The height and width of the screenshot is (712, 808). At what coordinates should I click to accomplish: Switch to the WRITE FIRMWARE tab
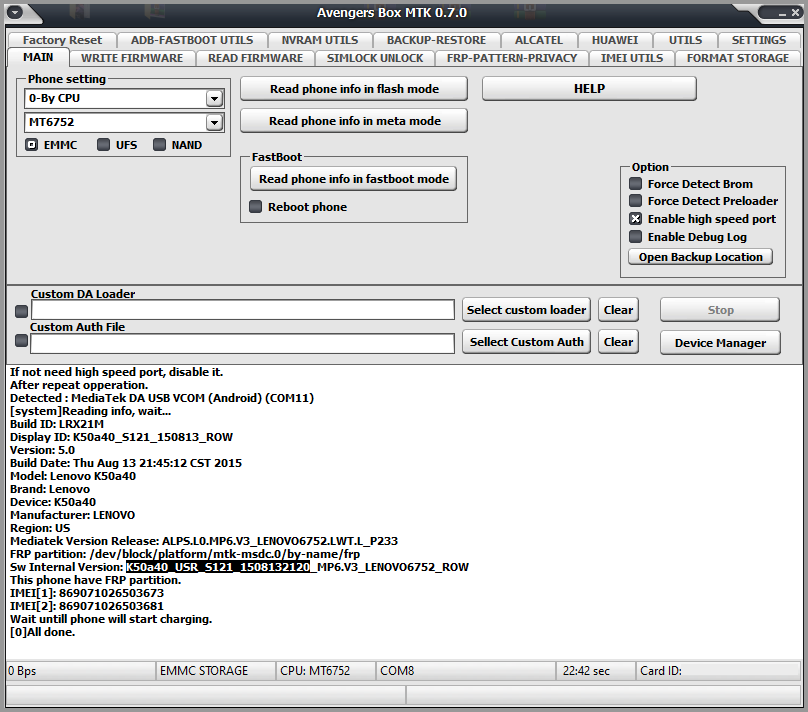(x=132, y=58)
